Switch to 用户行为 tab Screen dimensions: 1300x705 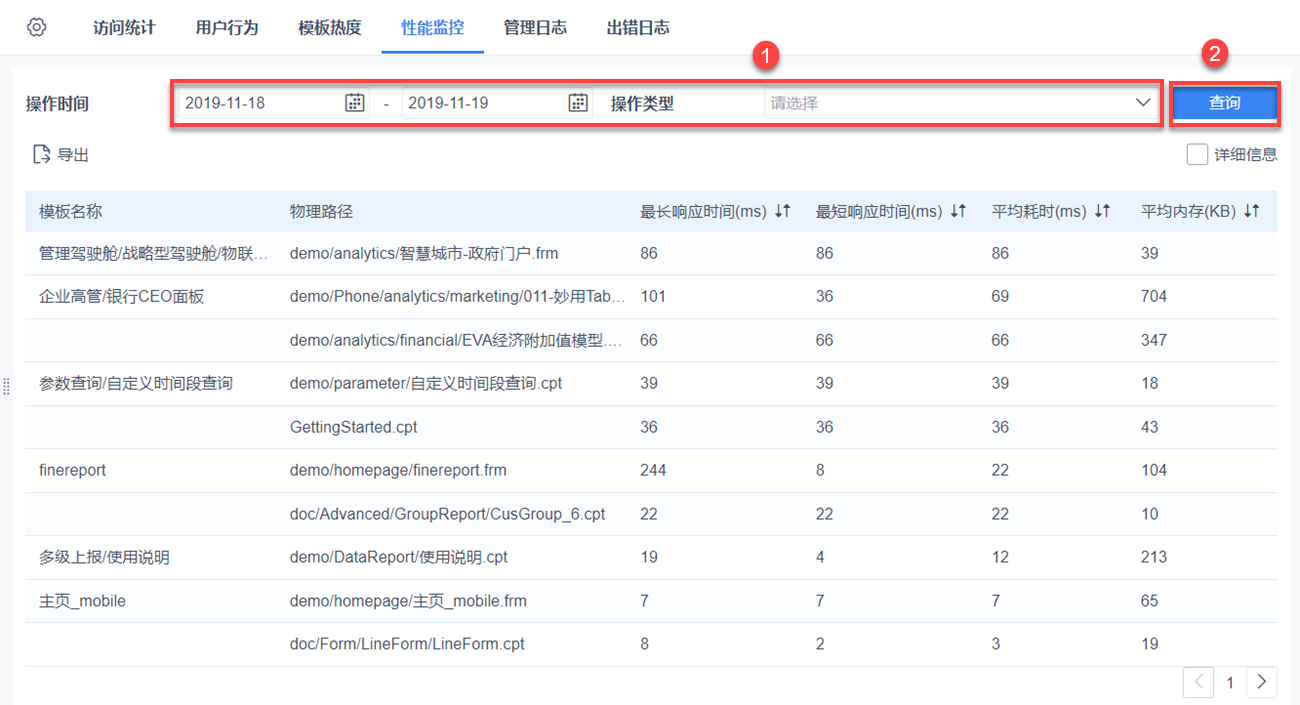pyautogui.click(x=227, y=27)
